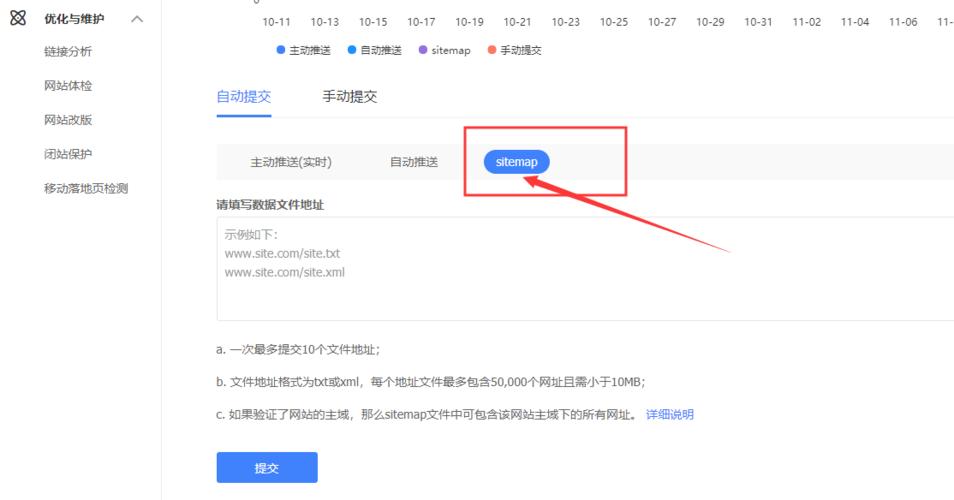Click the 10-11 date axis label
This screenshot has height=500, width=954.
276,22
